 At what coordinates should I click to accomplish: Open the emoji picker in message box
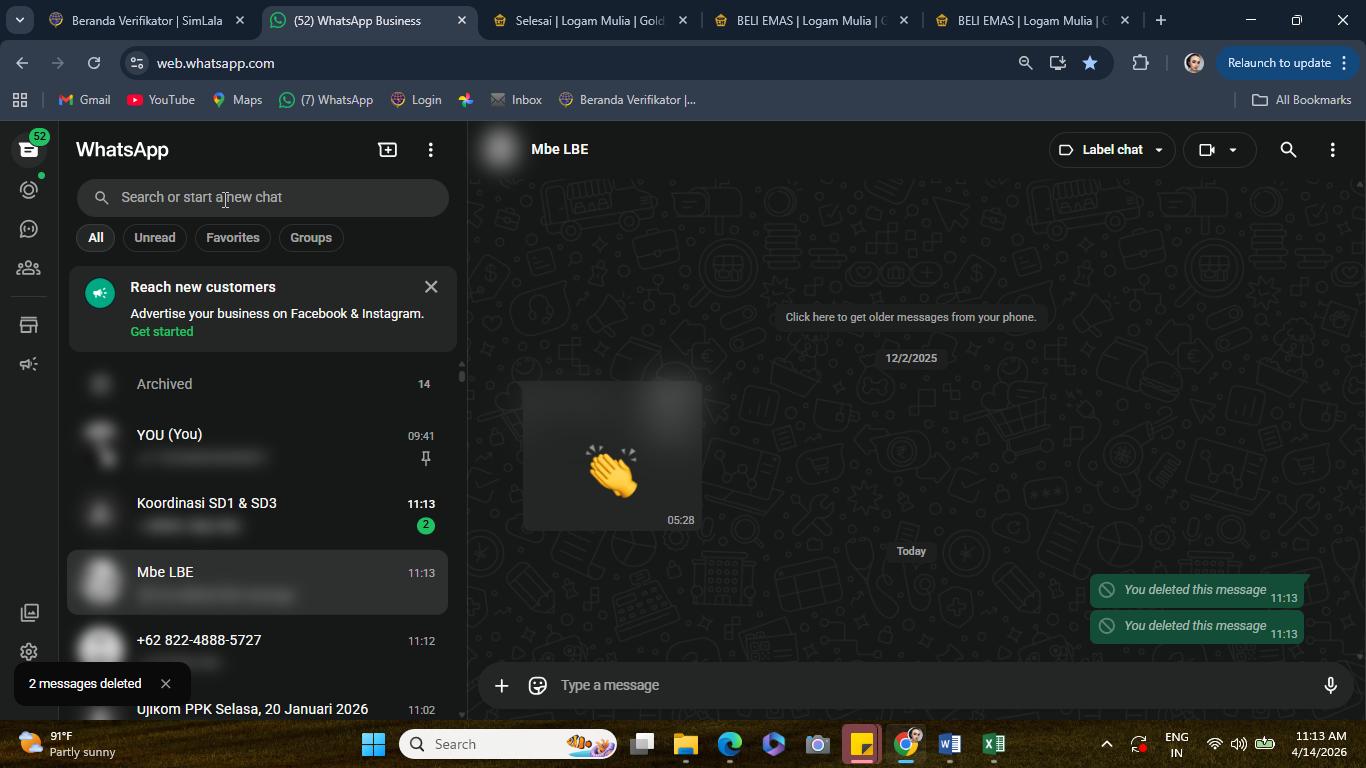(537, 685)
